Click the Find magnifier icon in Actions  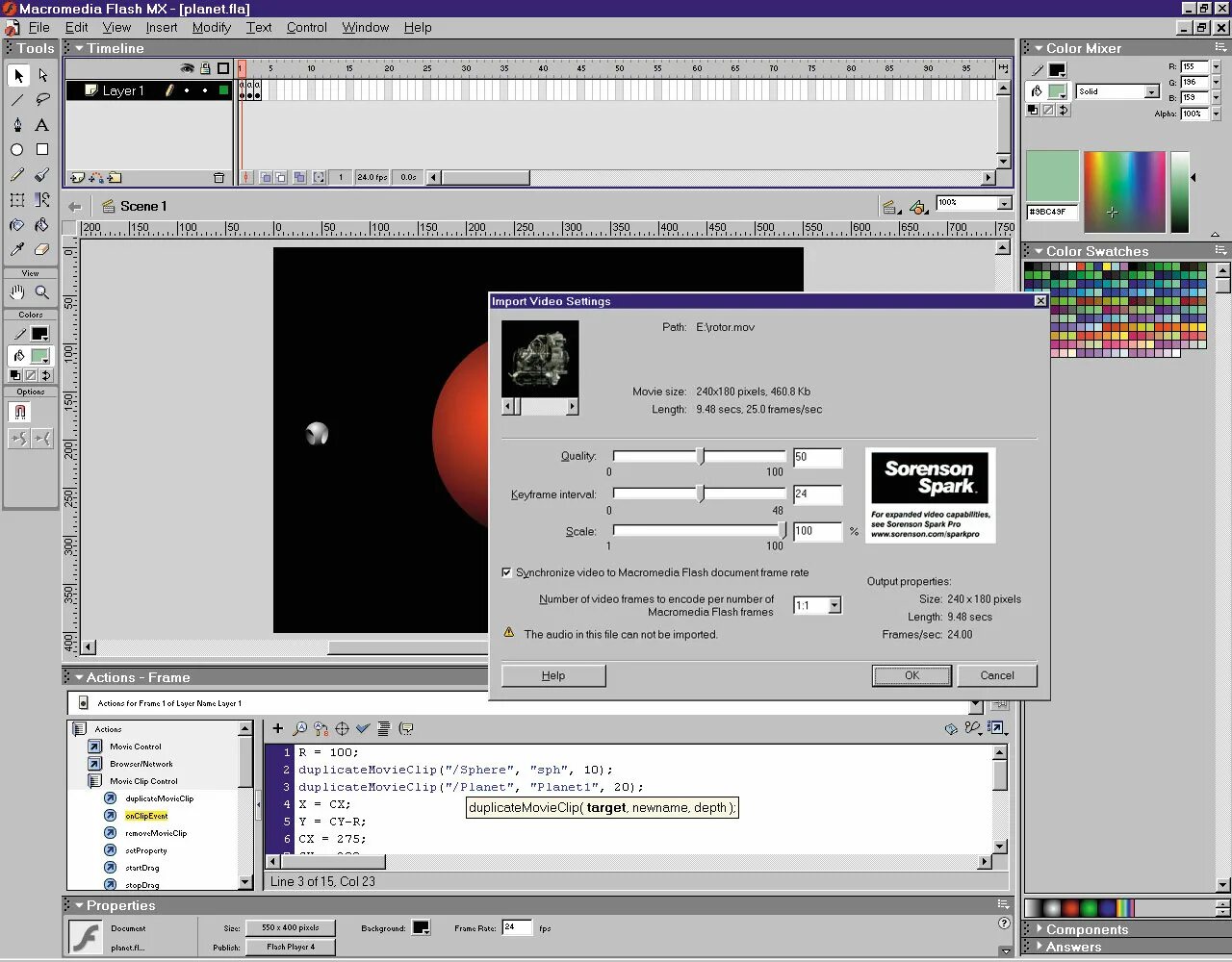pyautogui.click(x=299, y=729)
